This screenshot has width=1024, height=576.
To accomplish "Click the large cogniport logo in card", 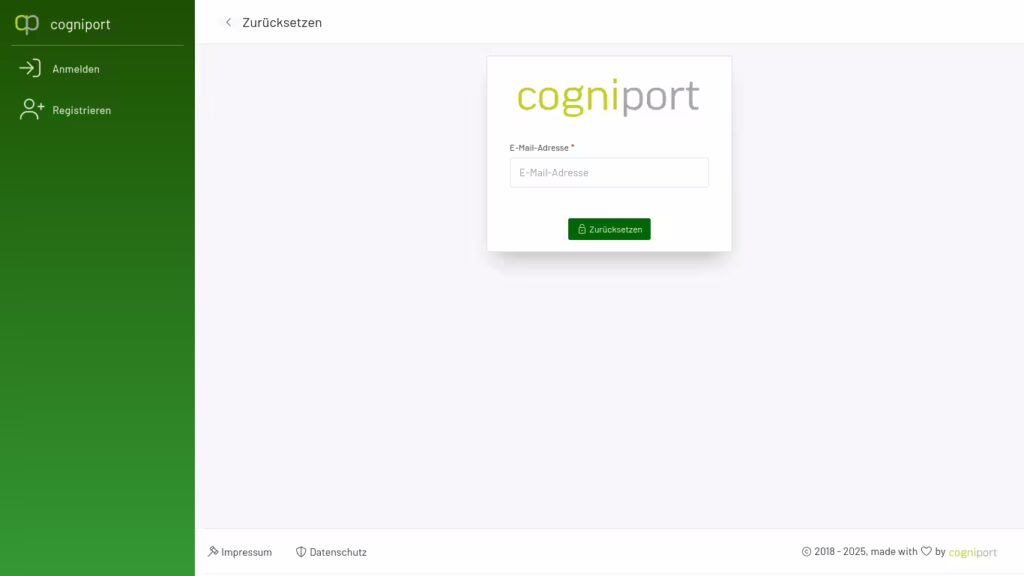I will [609, 97].
